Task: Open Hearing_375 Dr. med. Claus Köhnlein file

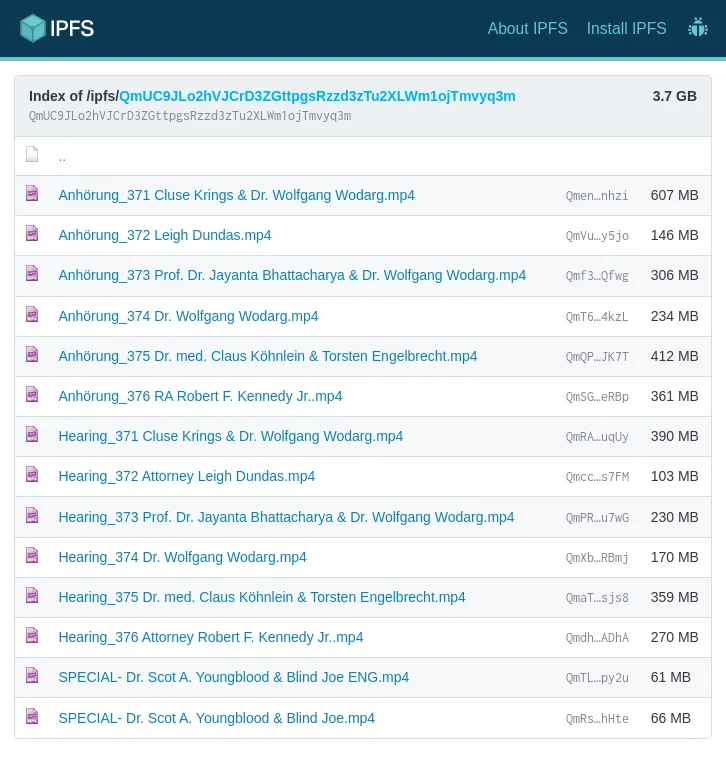Action: pos(262,597)
